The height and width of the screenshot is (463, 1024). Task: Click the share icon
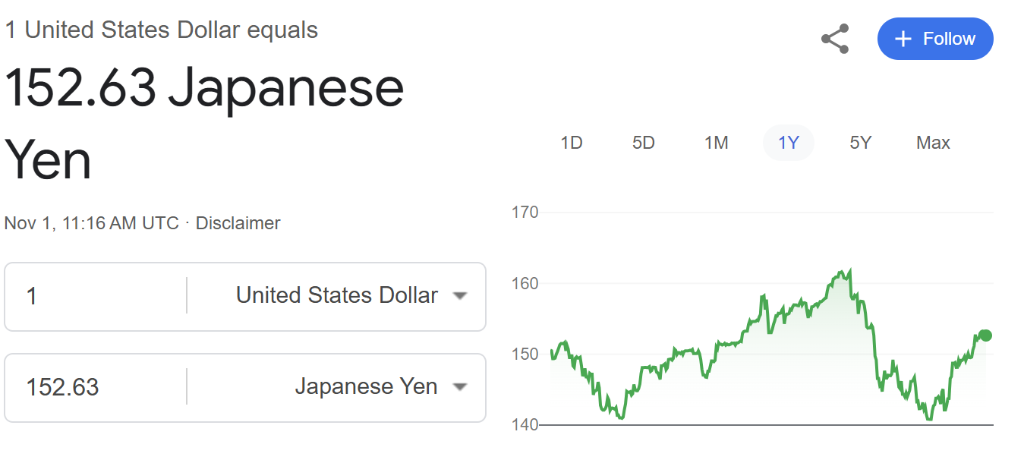[x=835, y=39]
